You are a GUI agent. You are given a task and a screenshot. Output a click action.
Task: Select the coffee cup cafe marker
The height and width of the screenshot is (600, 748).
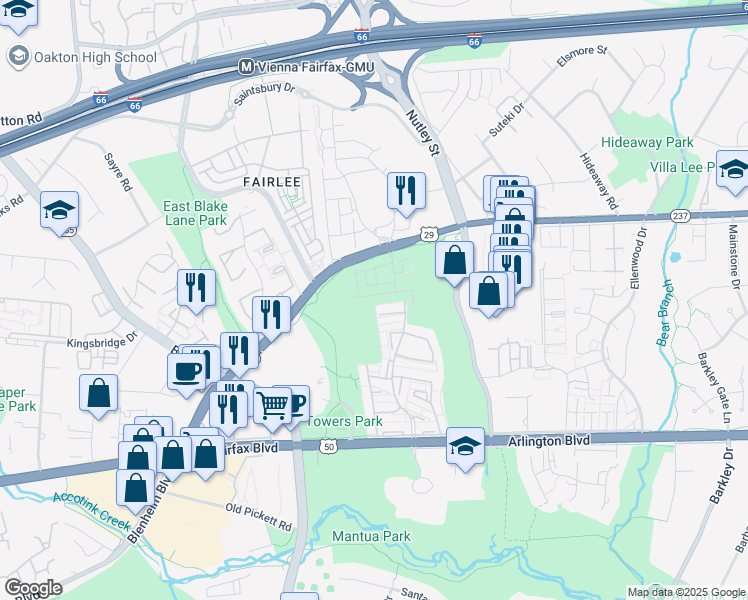point(187,372)
